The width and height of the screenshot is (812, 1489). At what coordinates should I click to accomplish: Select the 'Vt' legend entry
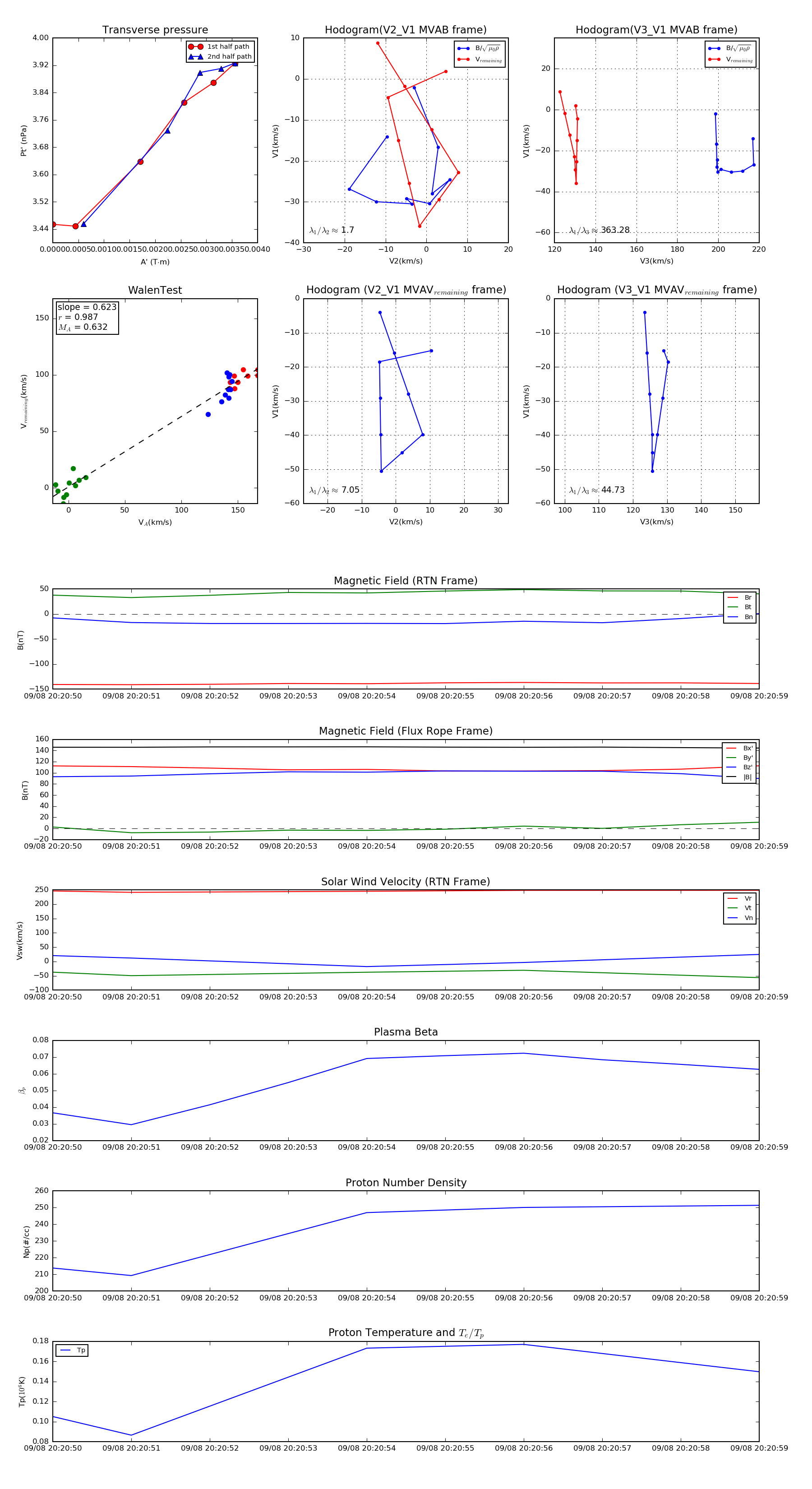pos(740,908)
